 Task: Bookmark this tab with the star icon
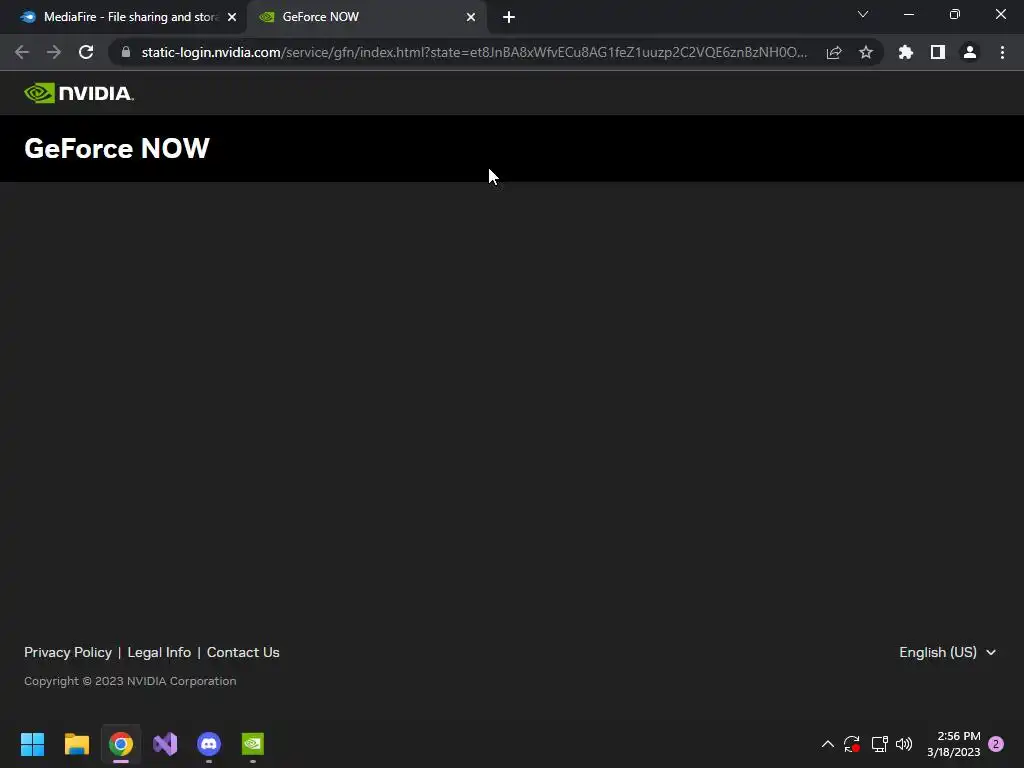(x=866, y=52)
